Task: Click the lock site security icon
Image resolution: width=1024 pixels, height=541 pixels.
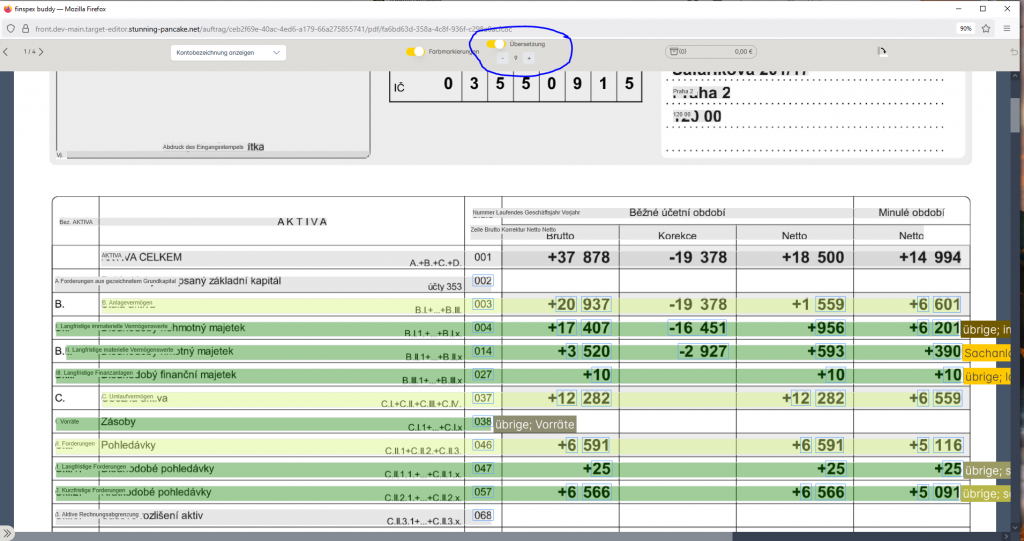Action: (x=26, y=29)
